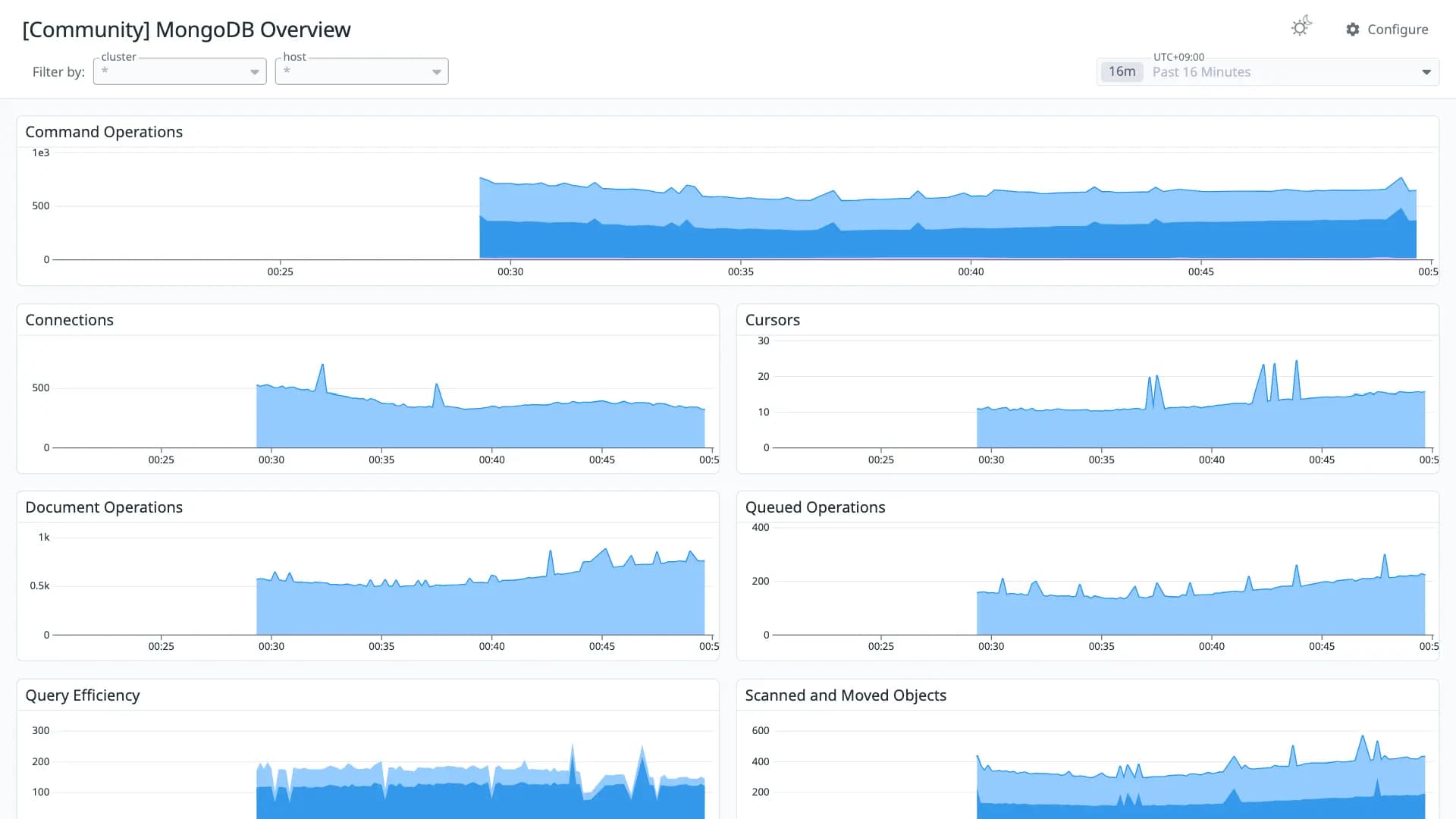Viewport: 1456px width, 819px height.
Task: Click the 400 axis label in Queued Operations
Action: pos(760,528)
